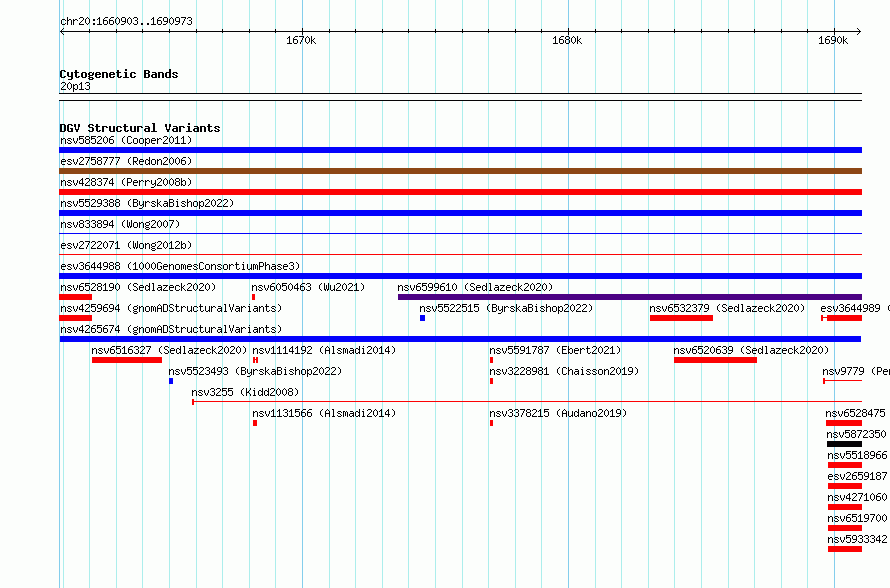This screenshot has width=890, height=588.
Task: Click the 1690k ruler position label
Action: (x=833, y=40)
